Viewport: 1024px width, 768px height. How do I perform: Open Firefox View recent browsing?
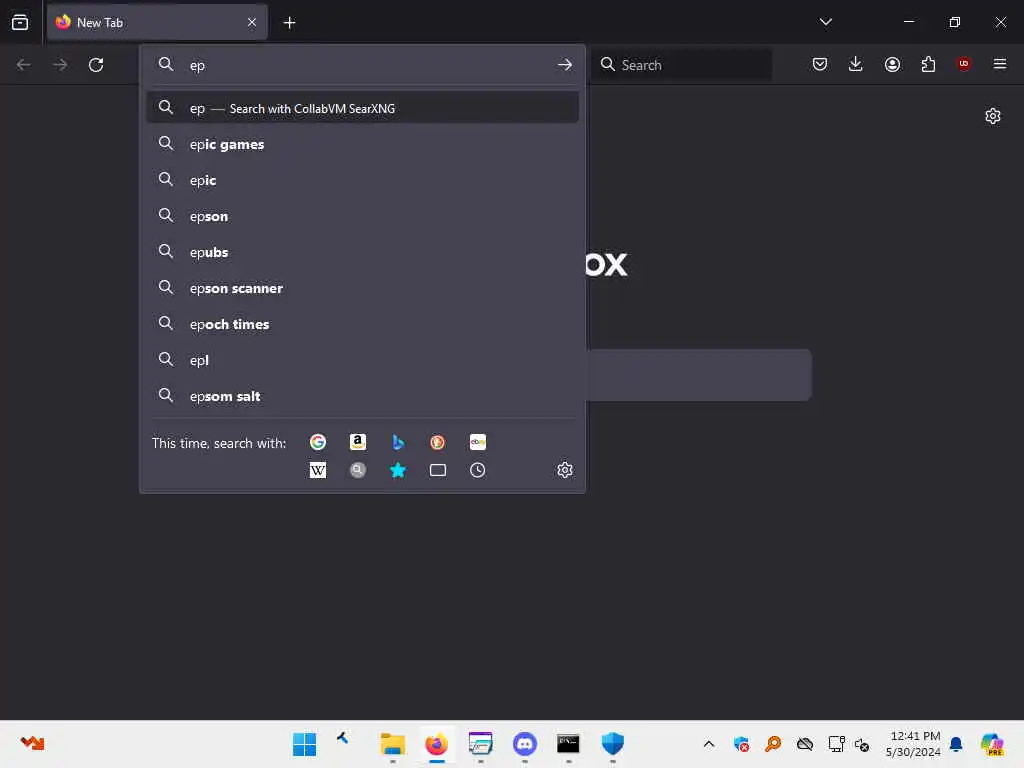pyautogui.click(x=20, y=22)
